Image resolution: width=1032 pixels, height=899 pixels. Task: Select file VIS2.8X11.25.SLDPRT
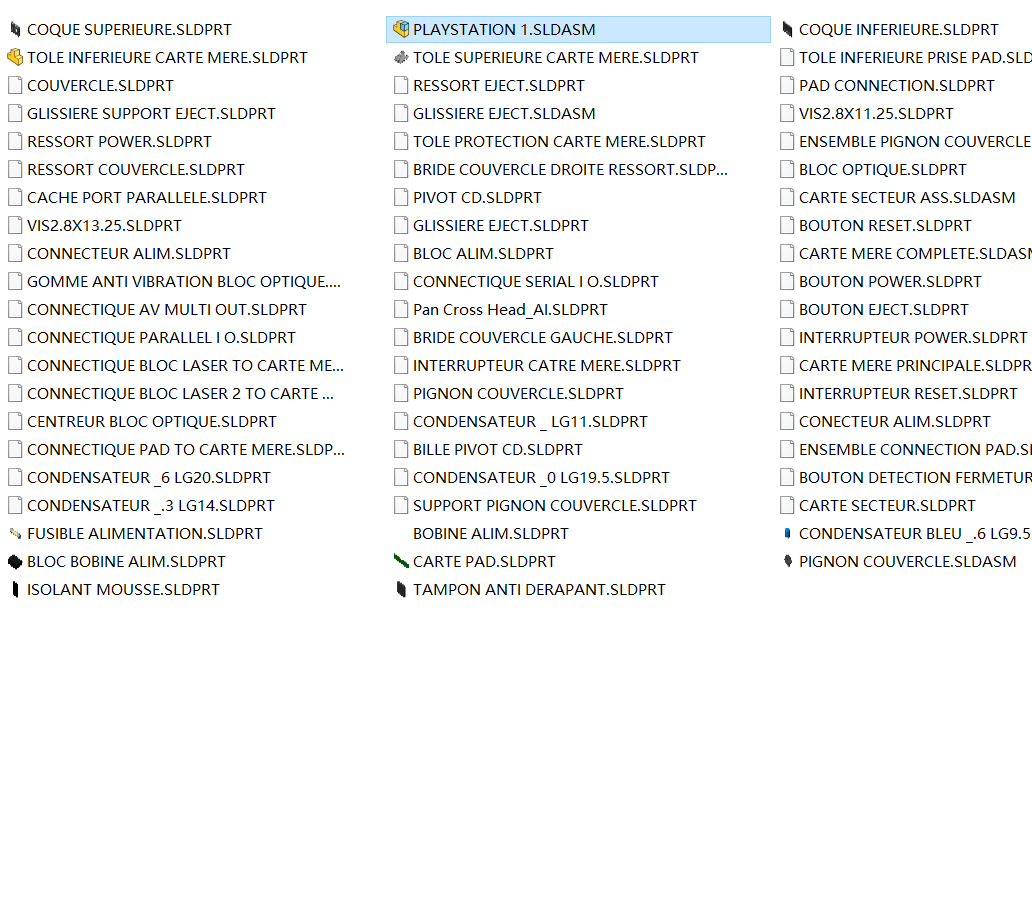point(875,114)
